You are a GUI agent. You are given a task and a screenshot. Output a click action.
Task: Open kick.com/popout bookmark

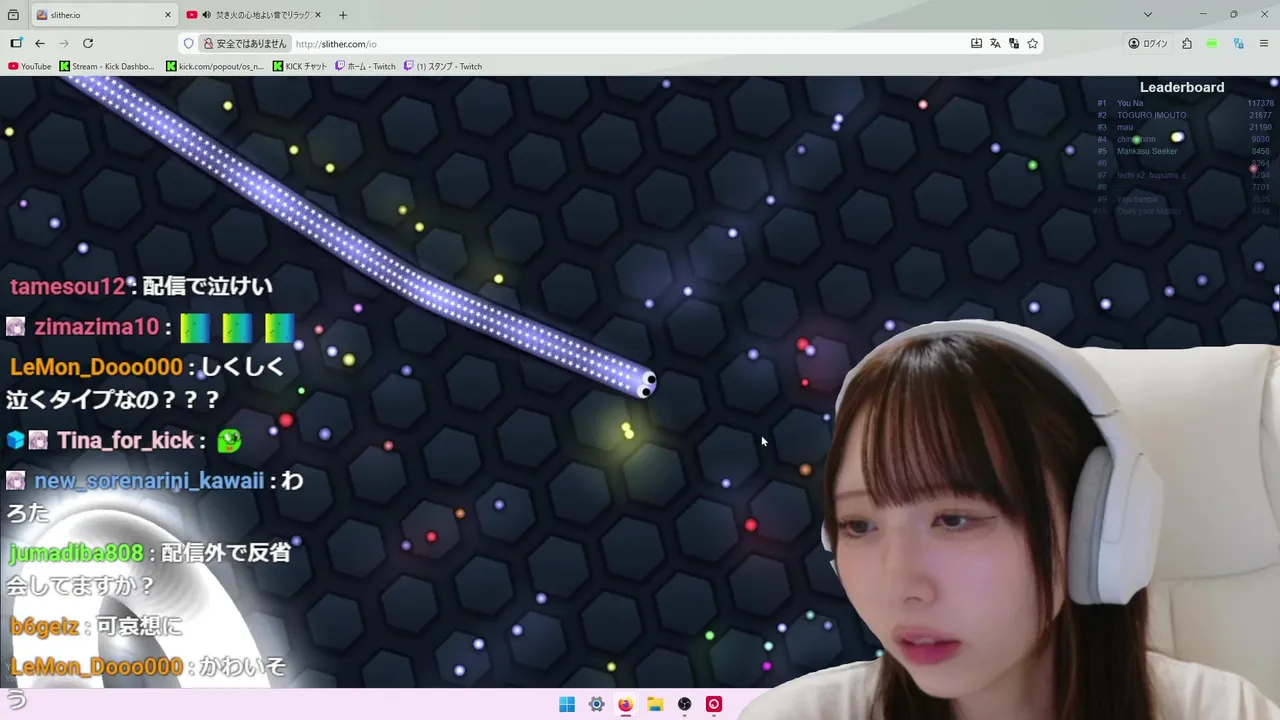(x=215, y=66)
